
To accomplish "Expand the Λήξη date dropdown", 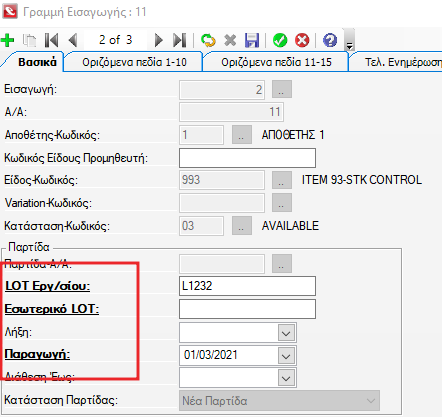I will [286, 333].
